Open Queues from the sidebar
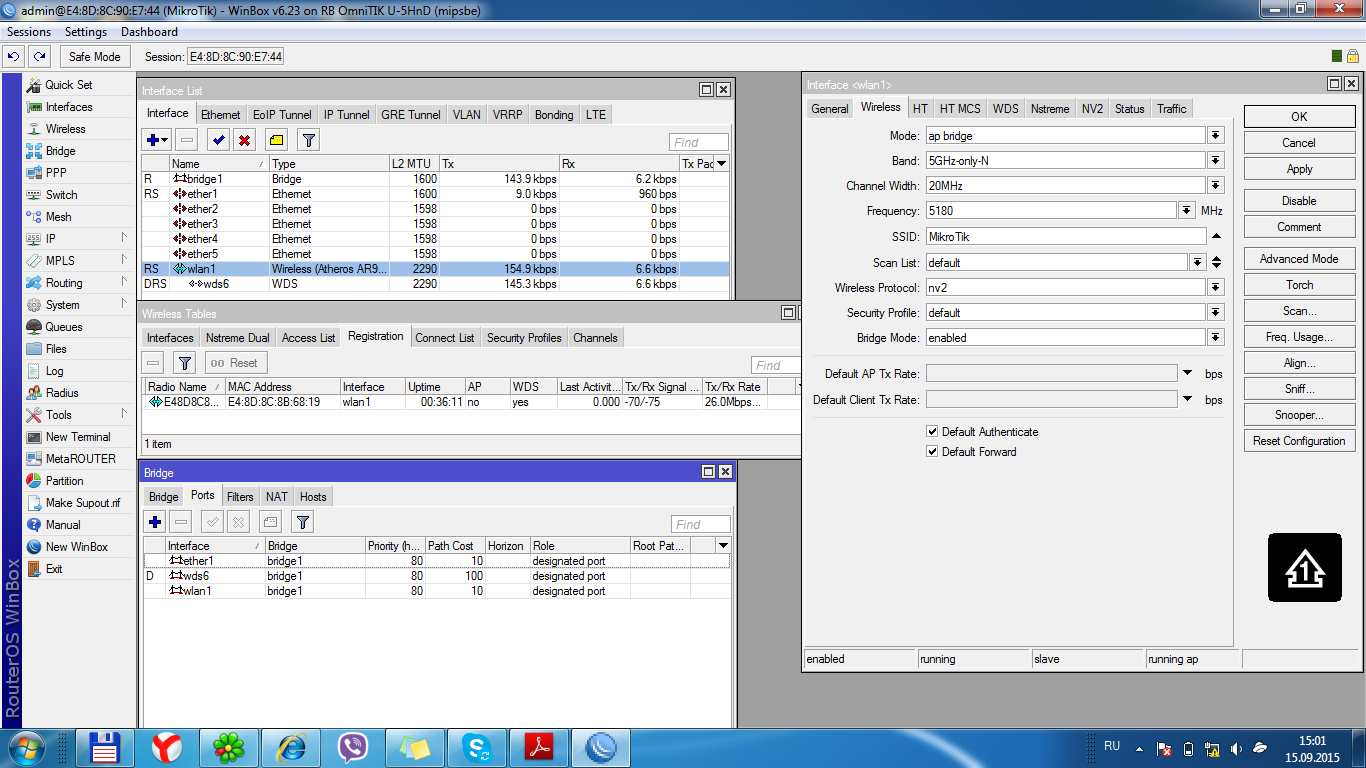The width and height of the screenshot is (1366, 768). point(64,327)
